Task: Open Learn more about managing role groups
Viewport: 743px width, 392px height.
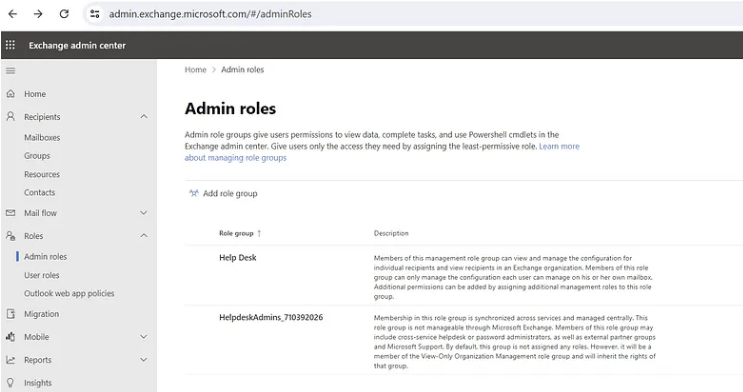Action: tap(382, 152)
